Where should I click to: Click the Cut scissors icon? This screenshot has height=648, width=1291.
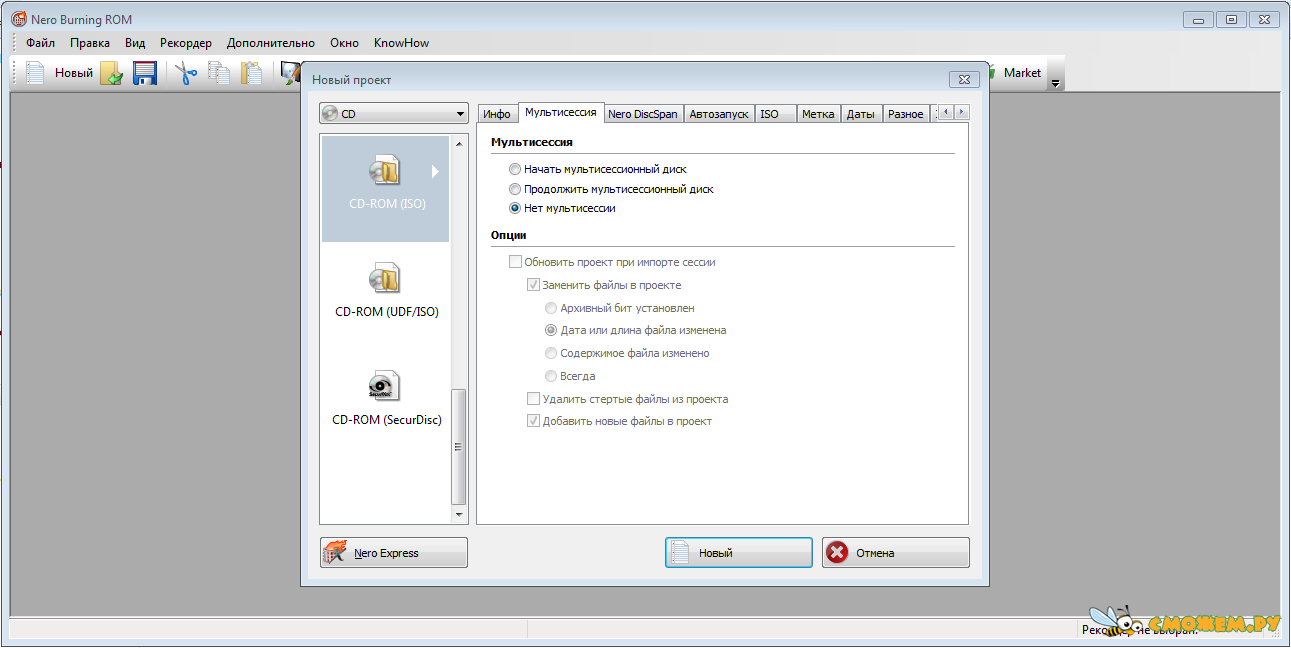coord(186,73)
